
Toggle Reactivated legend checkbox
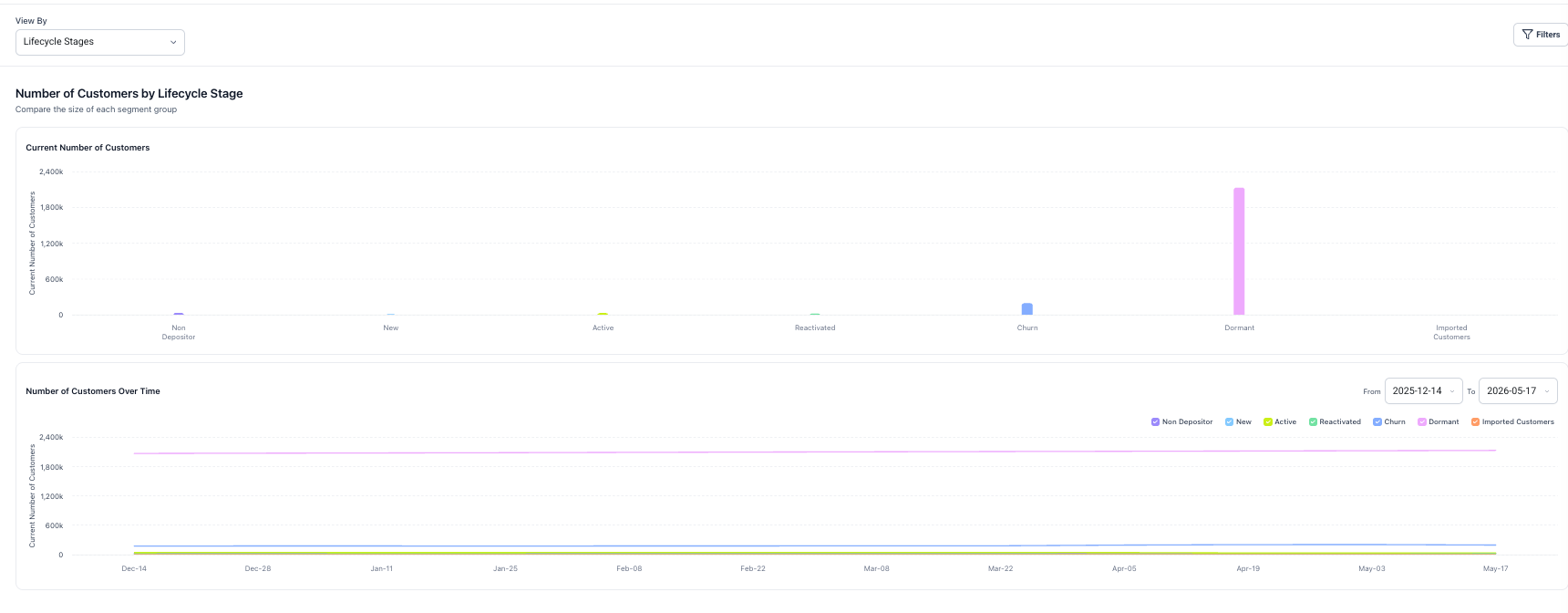(1313, 421)
